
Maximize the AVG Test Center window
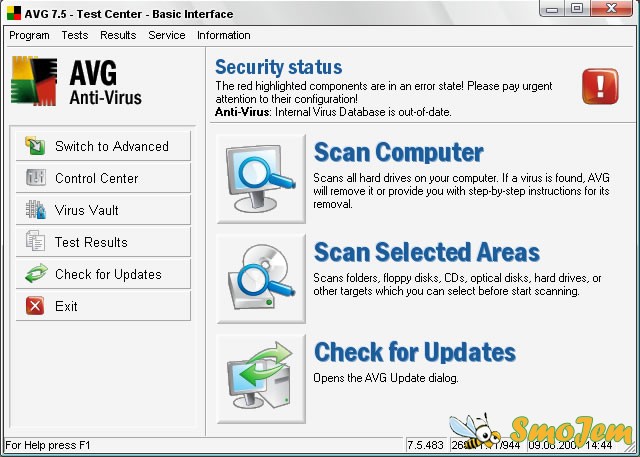(x=577, y=8)
